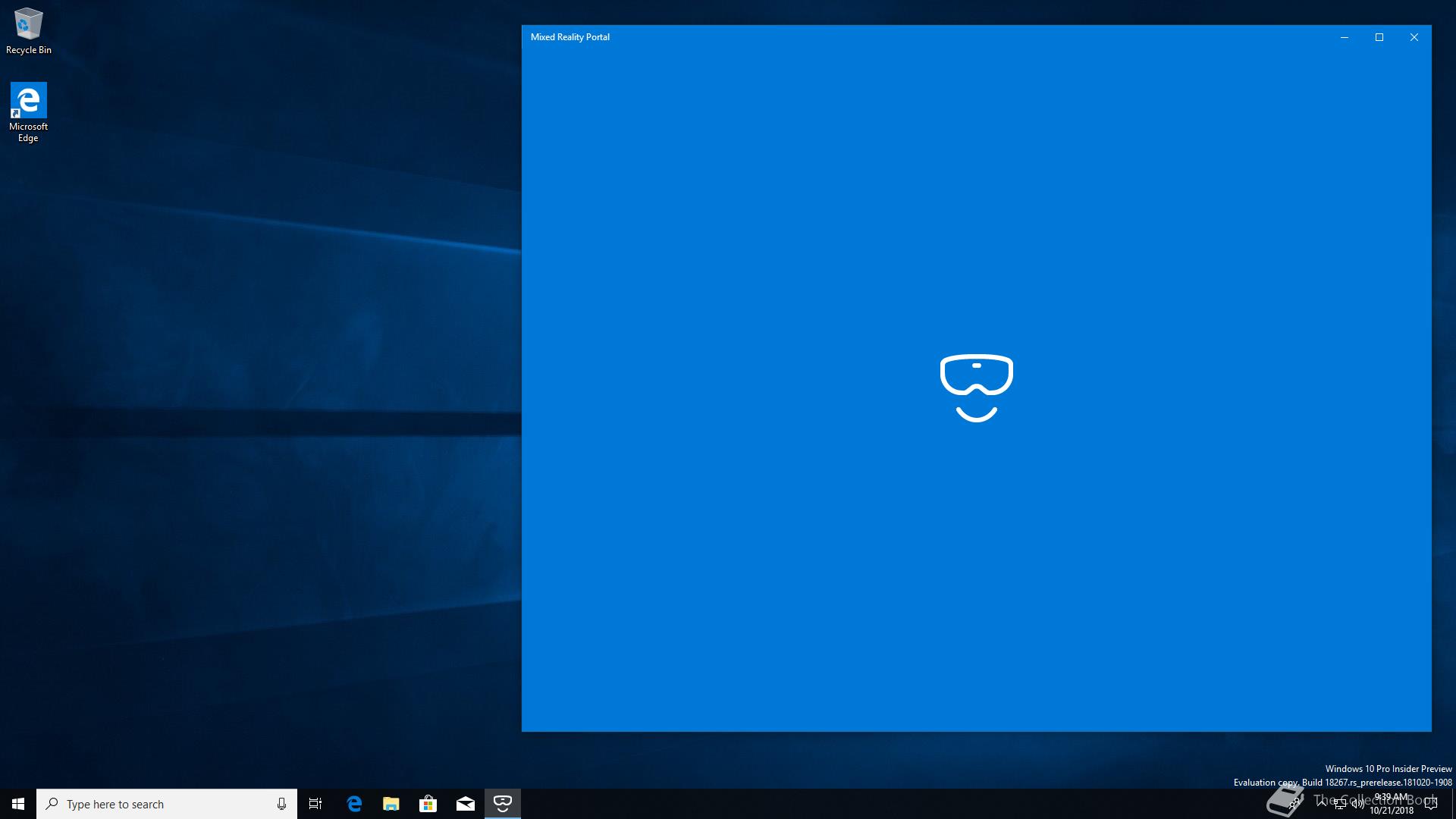Open the Action Center notifications
Viewport: 1456px width, 819px height.
click(x=1431, y=804)
